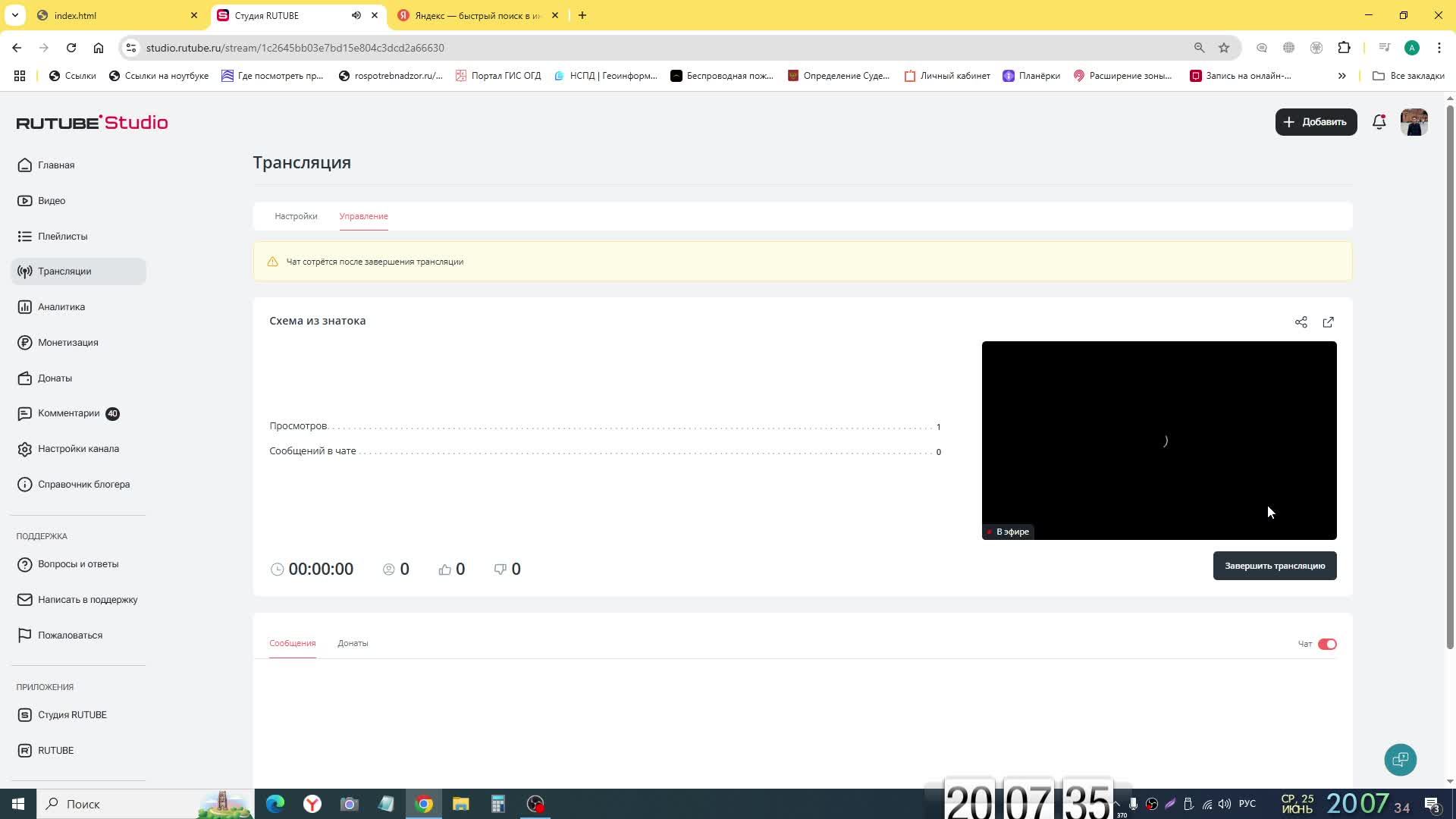Click Завершить трансляцию button
1456x819 pixels.
[x=1274, y=566]
